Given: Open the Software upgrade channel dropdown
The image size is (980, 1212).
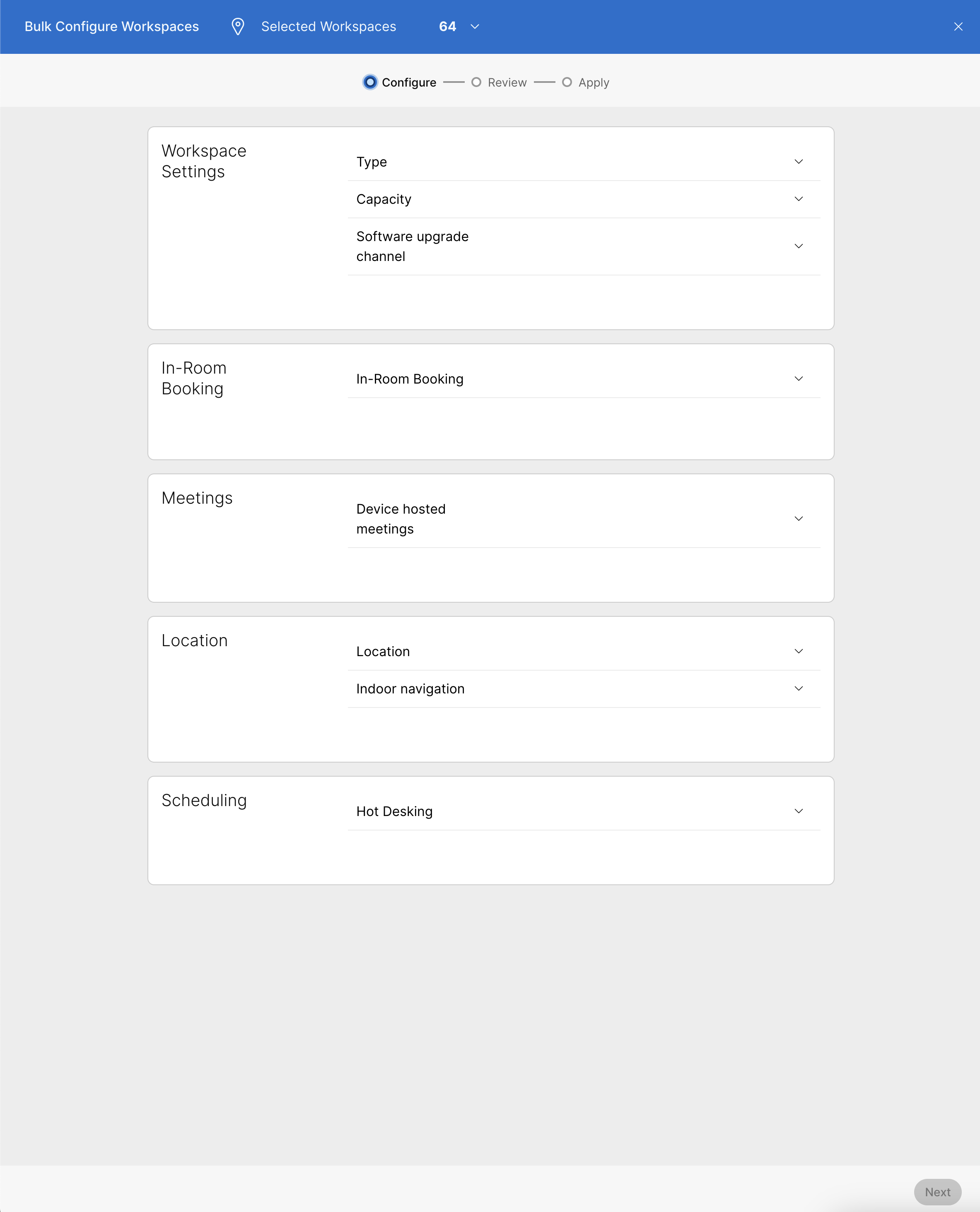Looking at the screenshot, I should pyautogui.click(x=799, y=246).
